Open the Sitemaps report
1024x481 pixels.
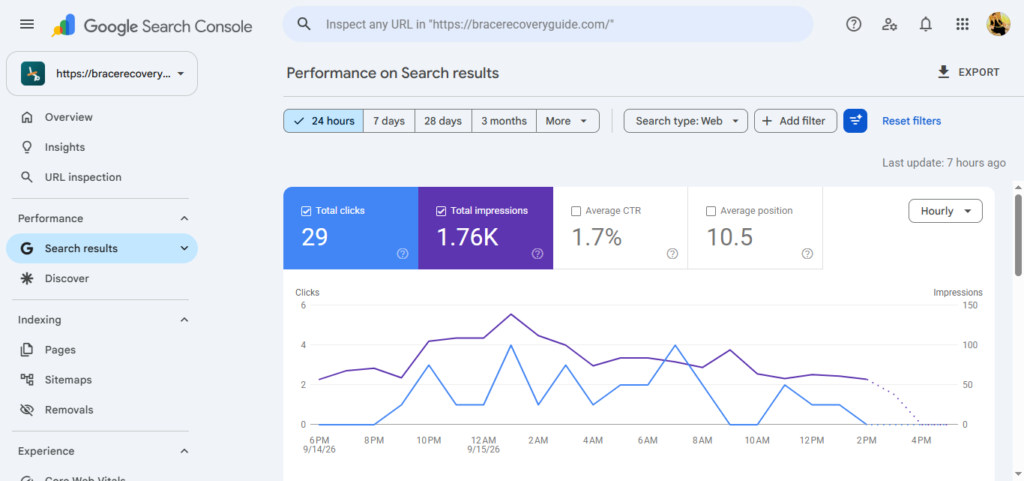(102, 380)
